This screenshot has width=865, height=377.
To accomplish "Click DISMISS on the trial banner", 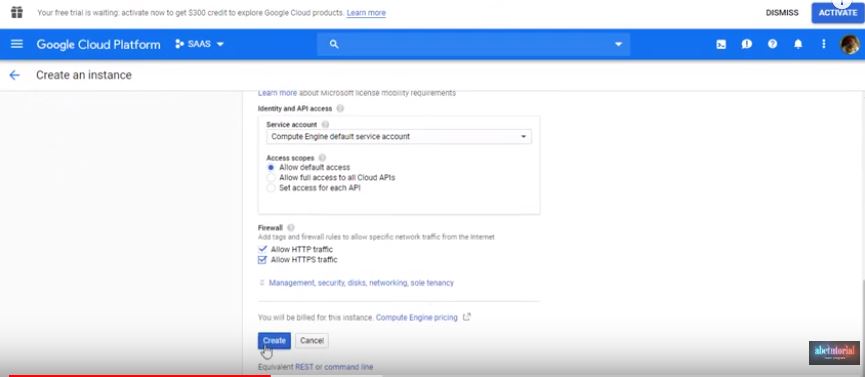I will coord(782,13).
